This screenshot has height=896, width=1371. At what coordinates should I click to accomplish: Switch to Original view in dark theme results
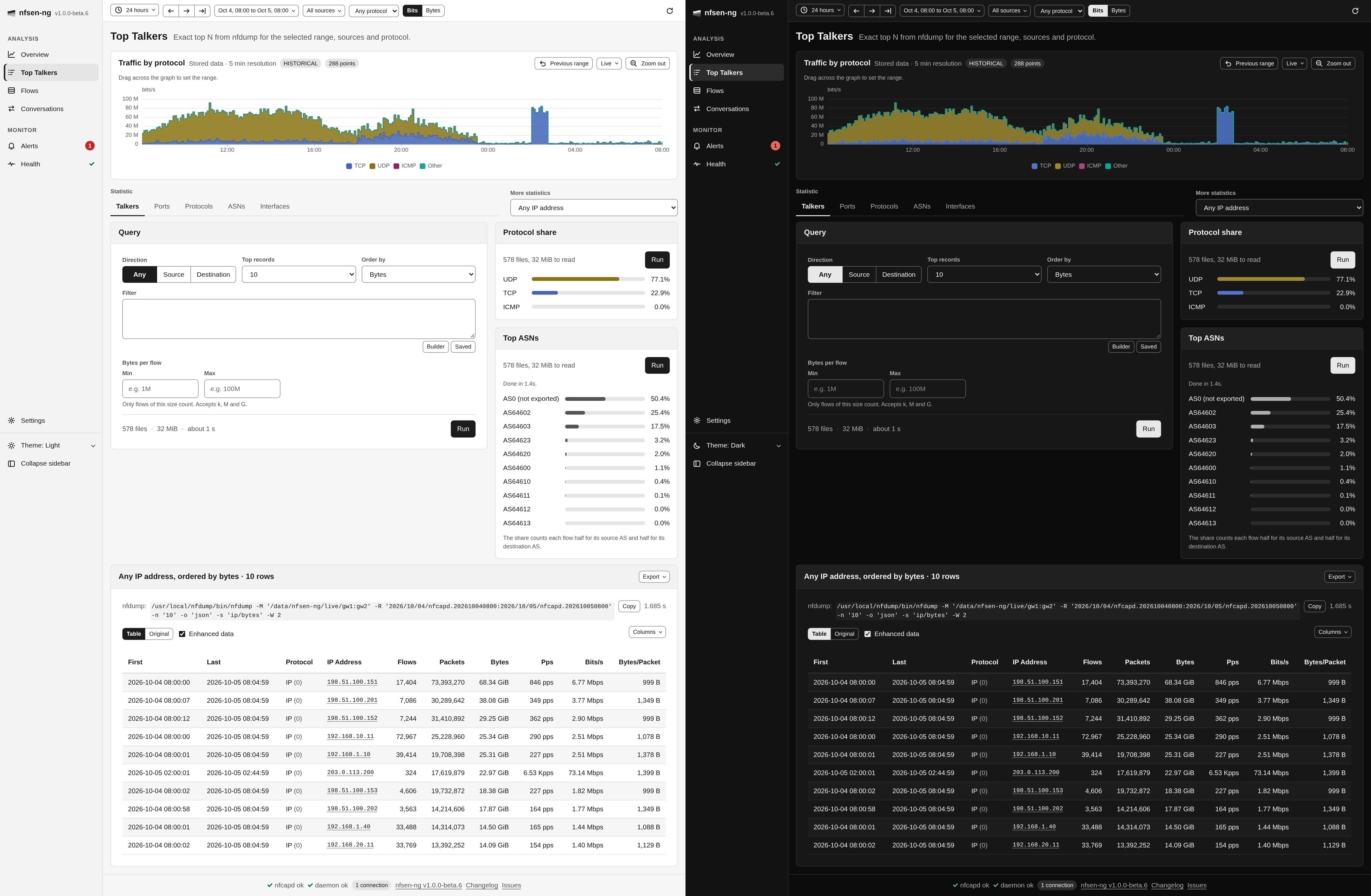(x=844, y=634)
